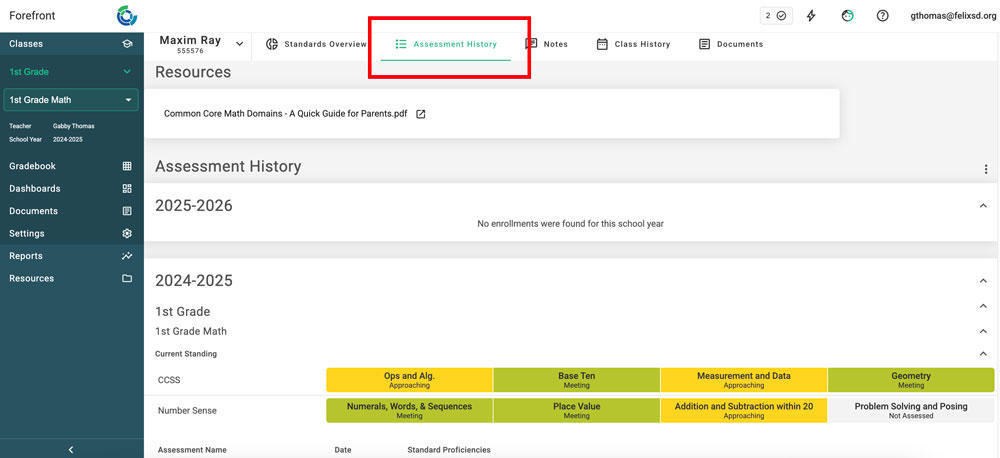Collapse the 2024-2025 school year section
This screenshot has height=458, width=1000.
[983, 281]
